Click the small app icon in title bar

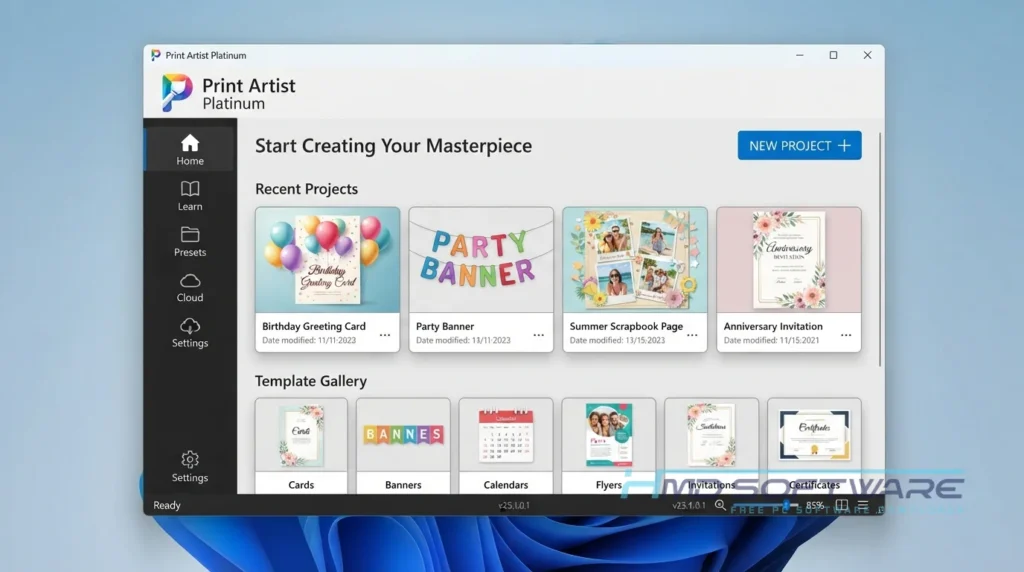155,56
